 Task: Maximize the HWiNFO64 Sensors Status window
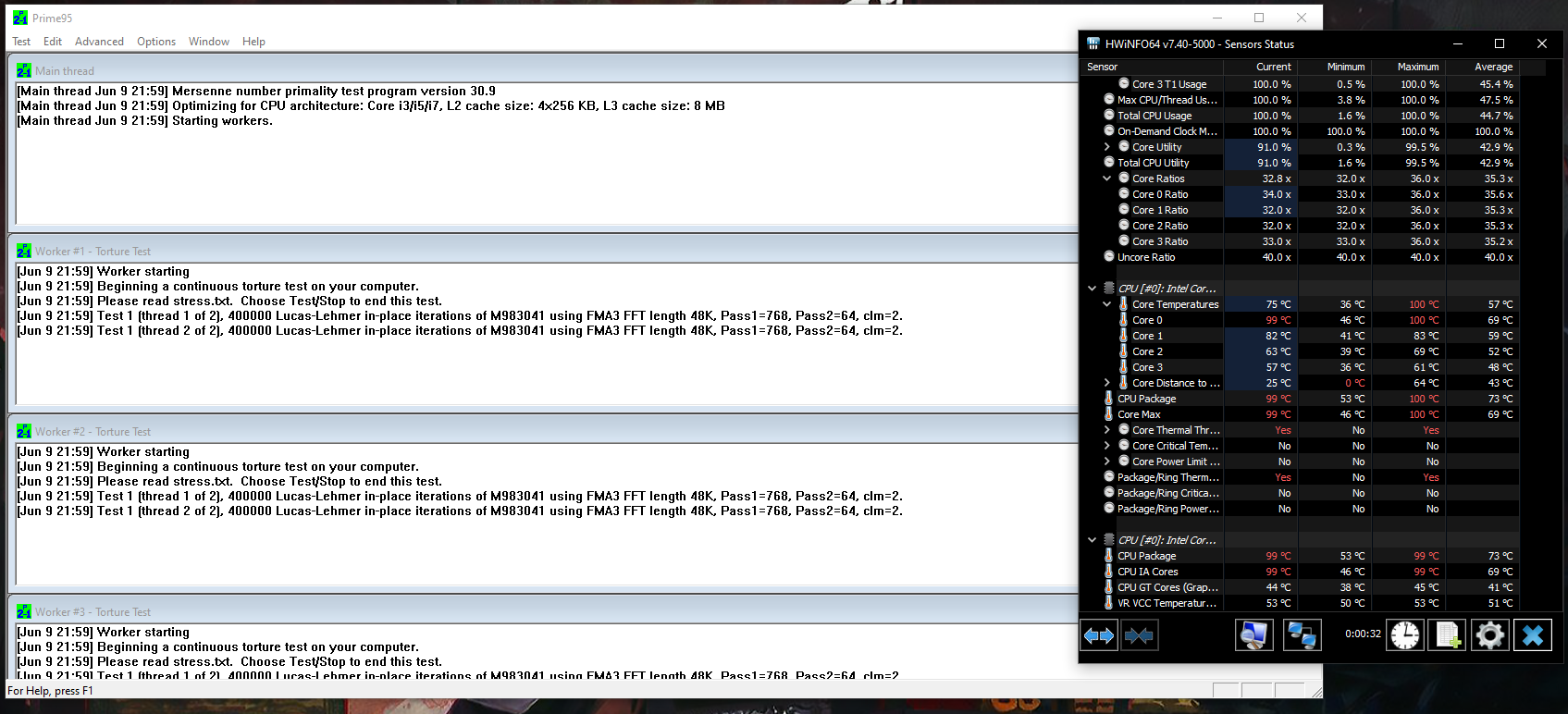[x=1500, y=43]
